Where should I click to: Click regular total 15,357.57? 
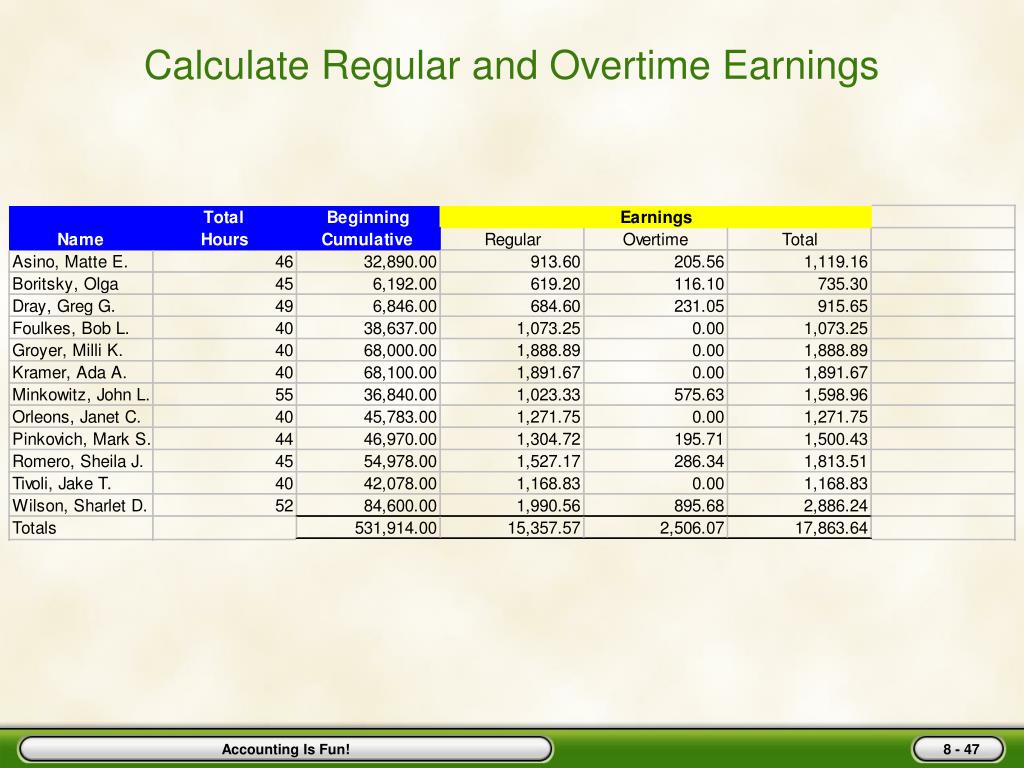point(544,528)
